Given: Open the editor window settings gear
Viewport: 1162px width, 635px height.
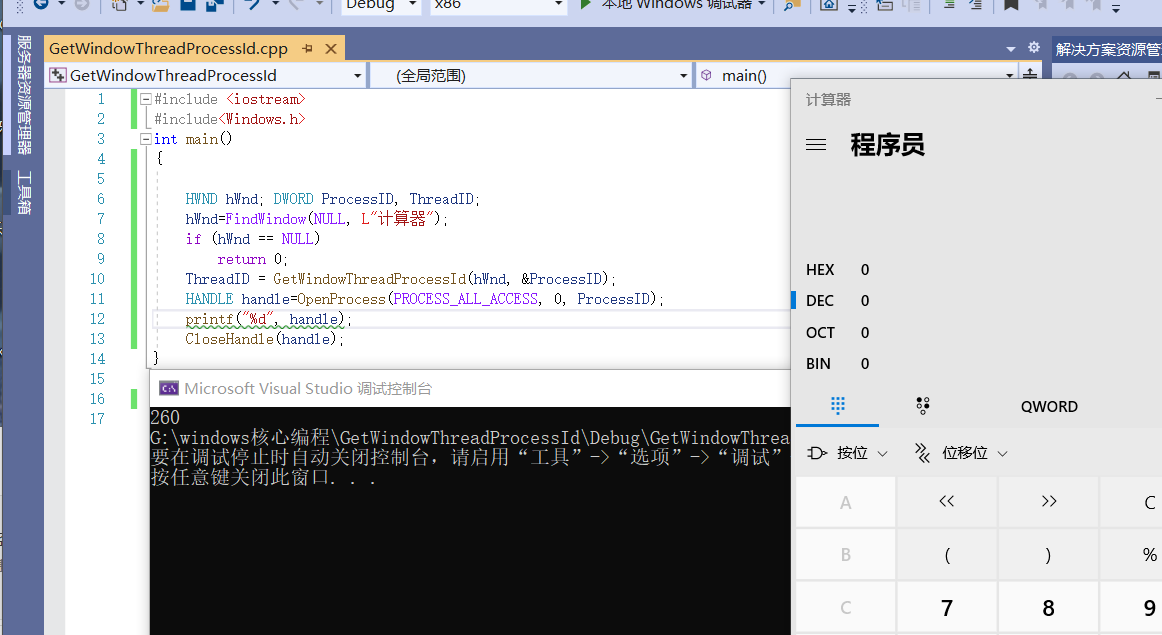Looking at the screenshot, I should pos(1034,47).
